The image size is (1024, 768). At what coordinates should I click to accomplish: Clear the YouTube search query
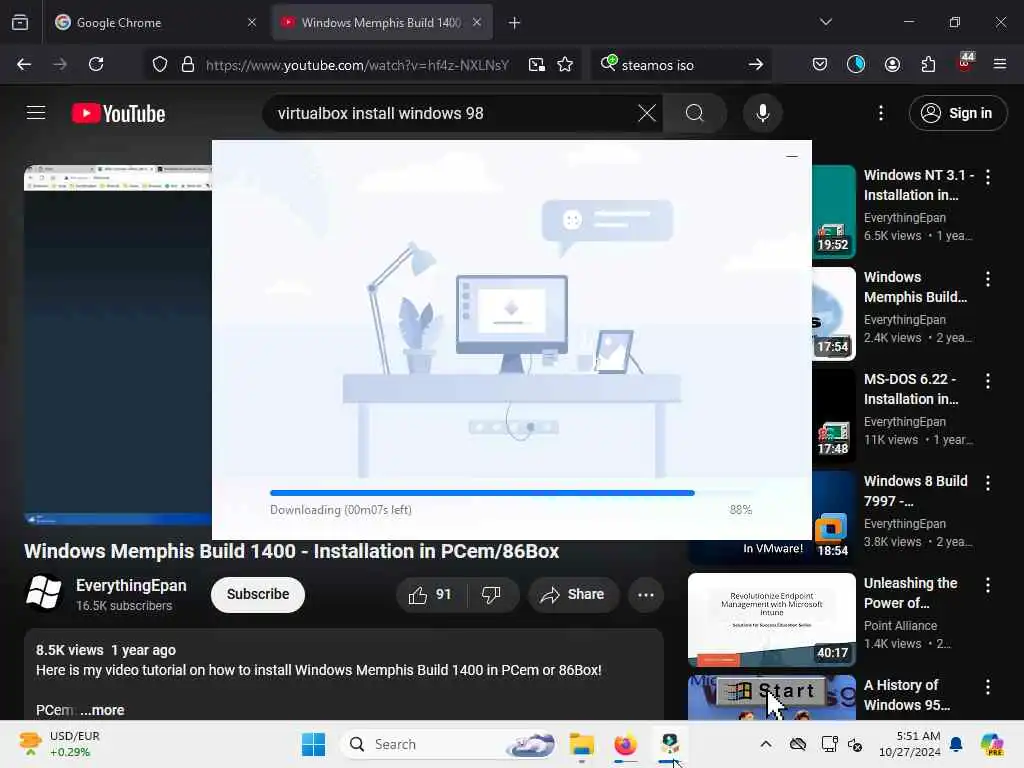pyautogui.click(x=647, y=114)
